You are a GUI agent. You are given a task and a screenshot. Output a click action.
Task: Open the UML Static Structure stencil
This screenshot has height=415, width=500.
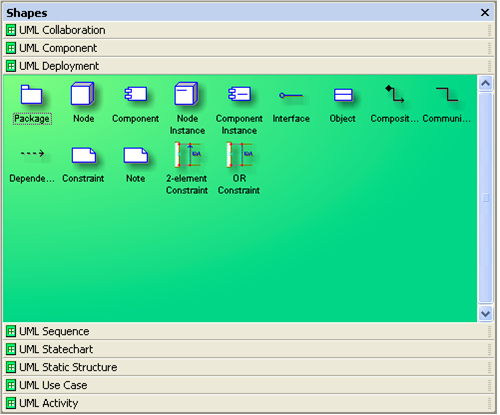point(249,368)
